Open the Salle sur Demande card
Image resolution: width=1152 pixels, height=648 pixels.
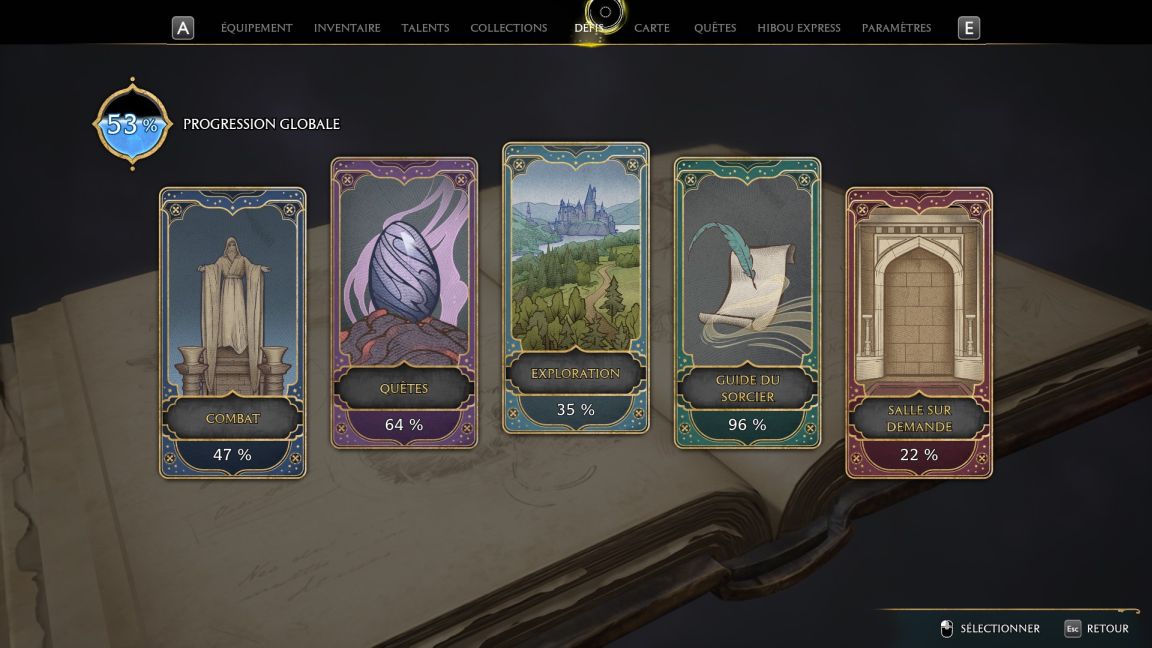[x=918, y=332]
